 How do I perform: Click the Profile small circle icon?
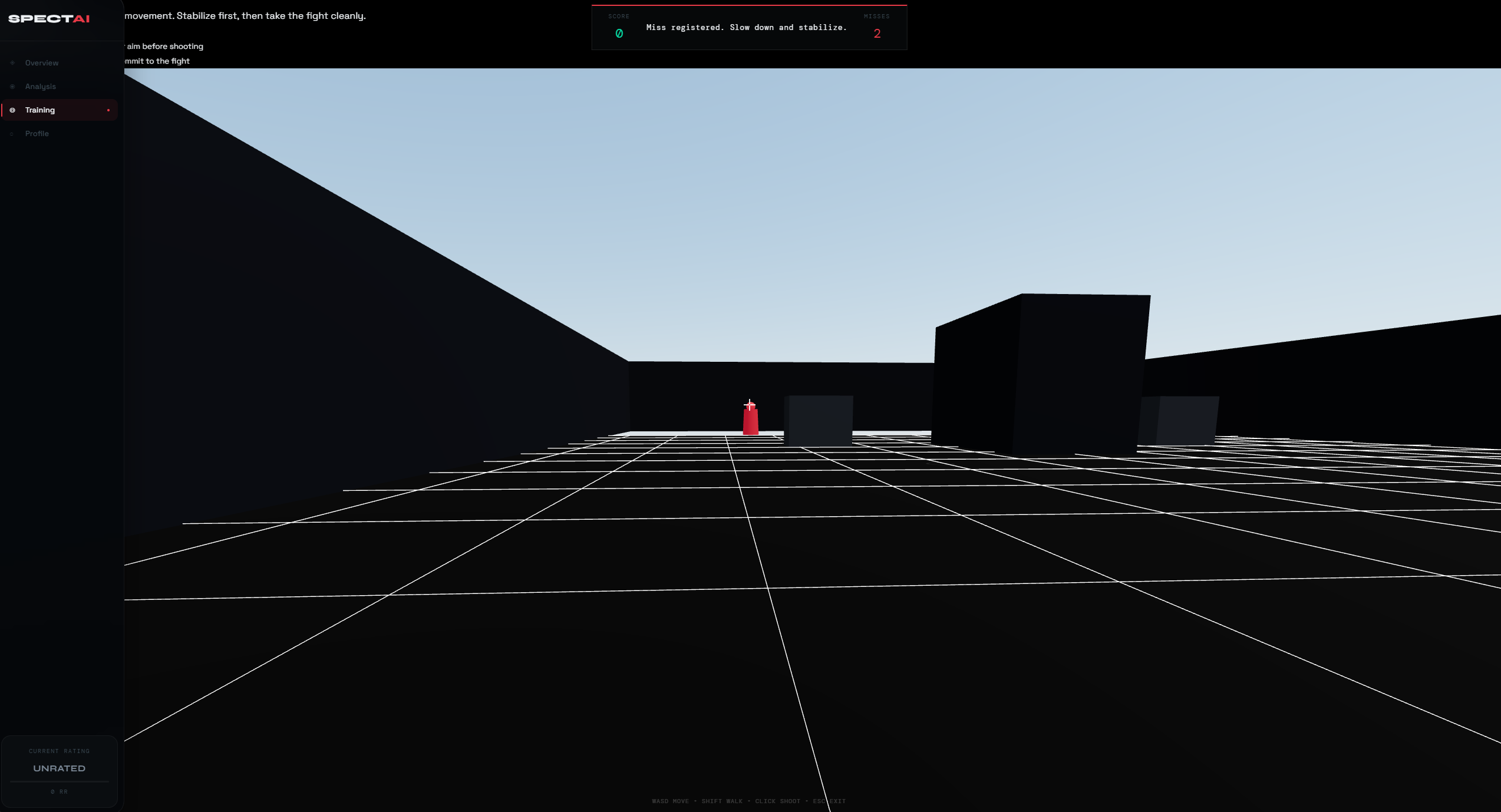tap(12, 134)
